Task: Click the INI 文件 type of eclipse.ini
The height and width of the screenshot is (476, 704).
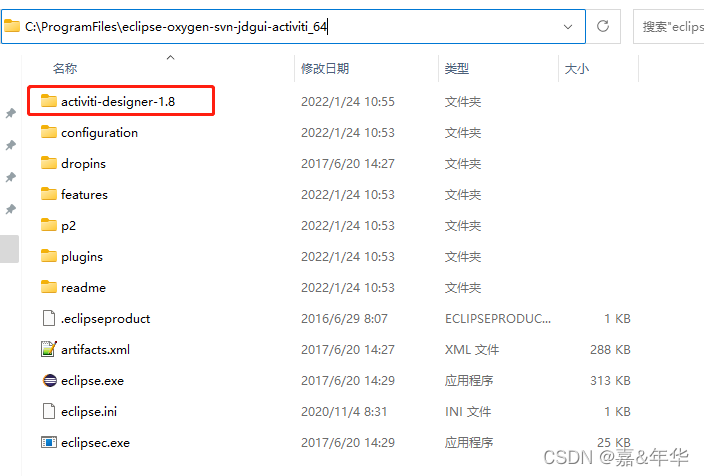Action: click(x=468, y=411)
